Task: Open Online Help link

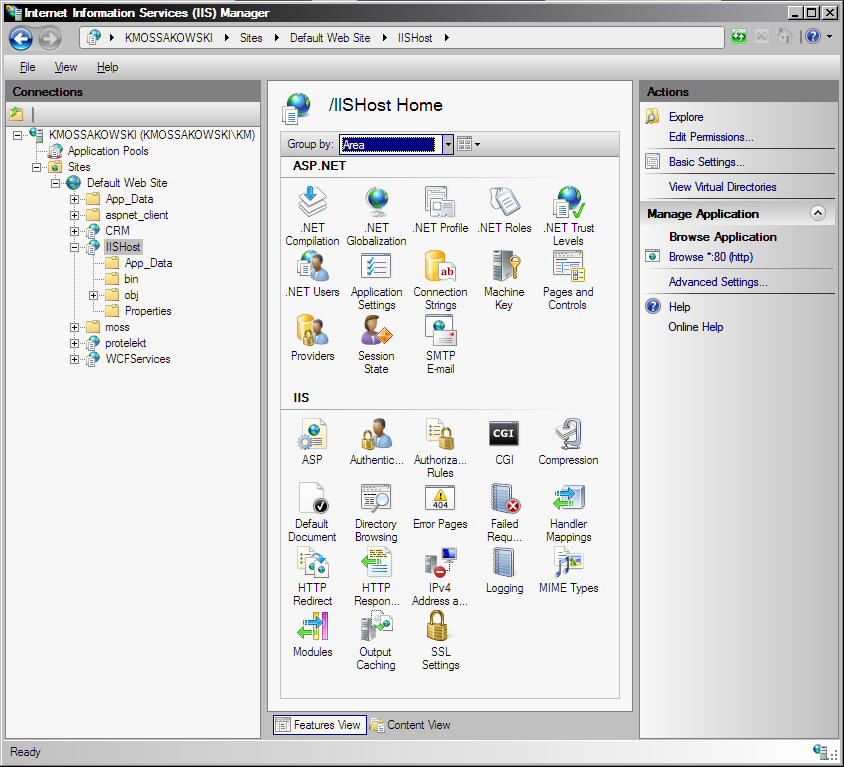Action: (695, 327)
